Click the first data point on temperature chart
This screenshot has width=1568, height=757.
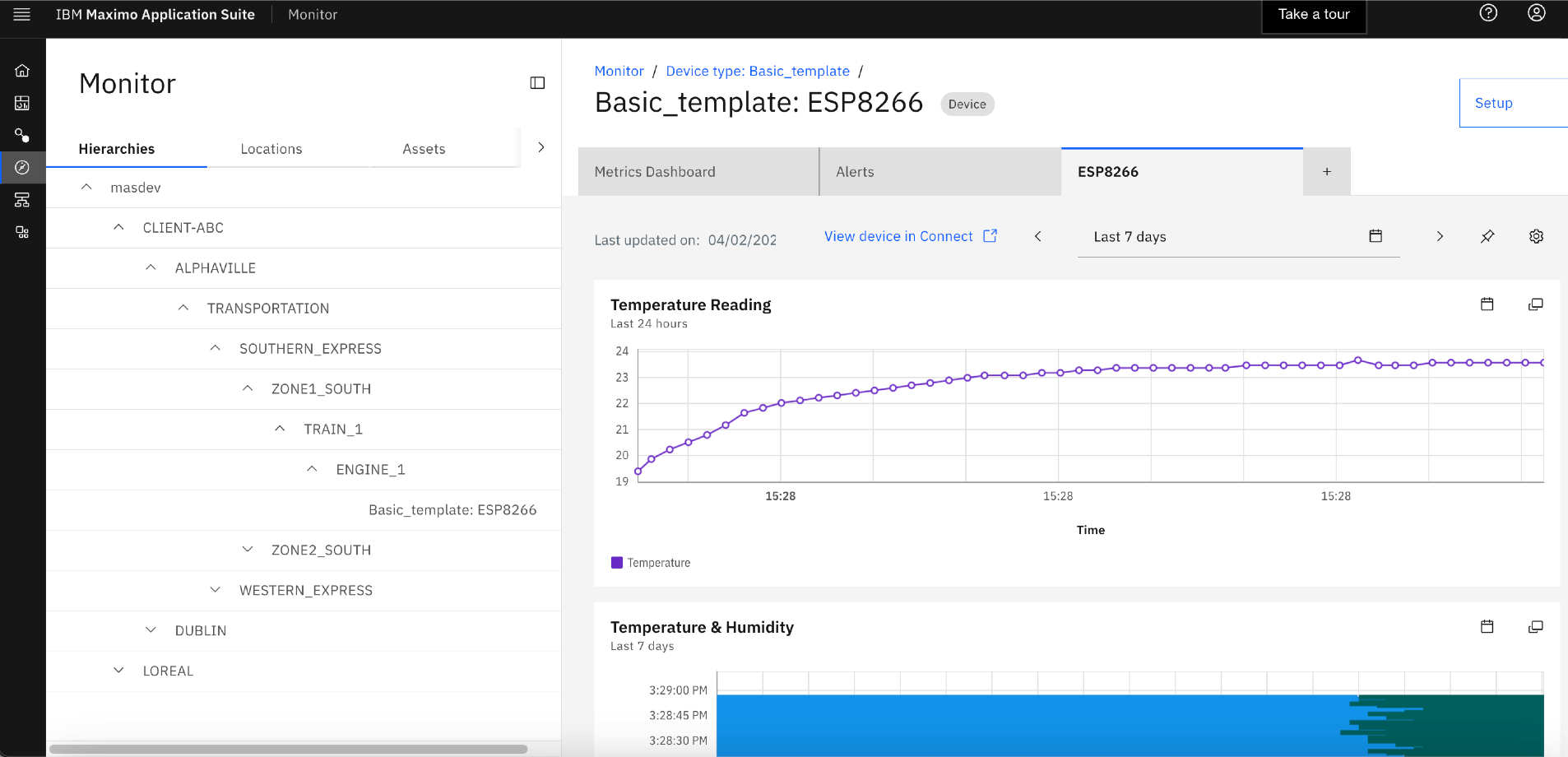pyautogui.click(x=638, y=471)
